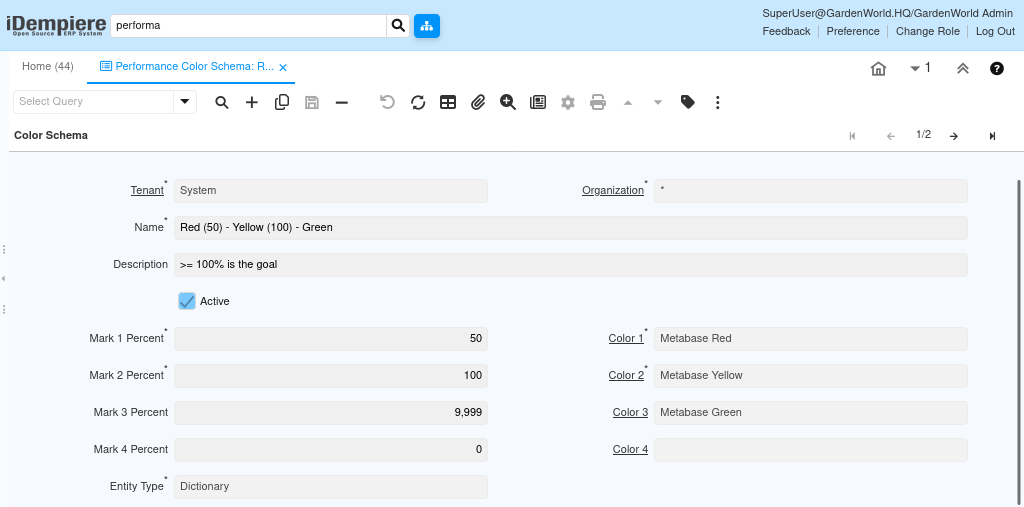Image resolution: width=1024 pixels, height=507 pixels.
Task: Click the Mark 1 Percent field
Action: [330, 339]
